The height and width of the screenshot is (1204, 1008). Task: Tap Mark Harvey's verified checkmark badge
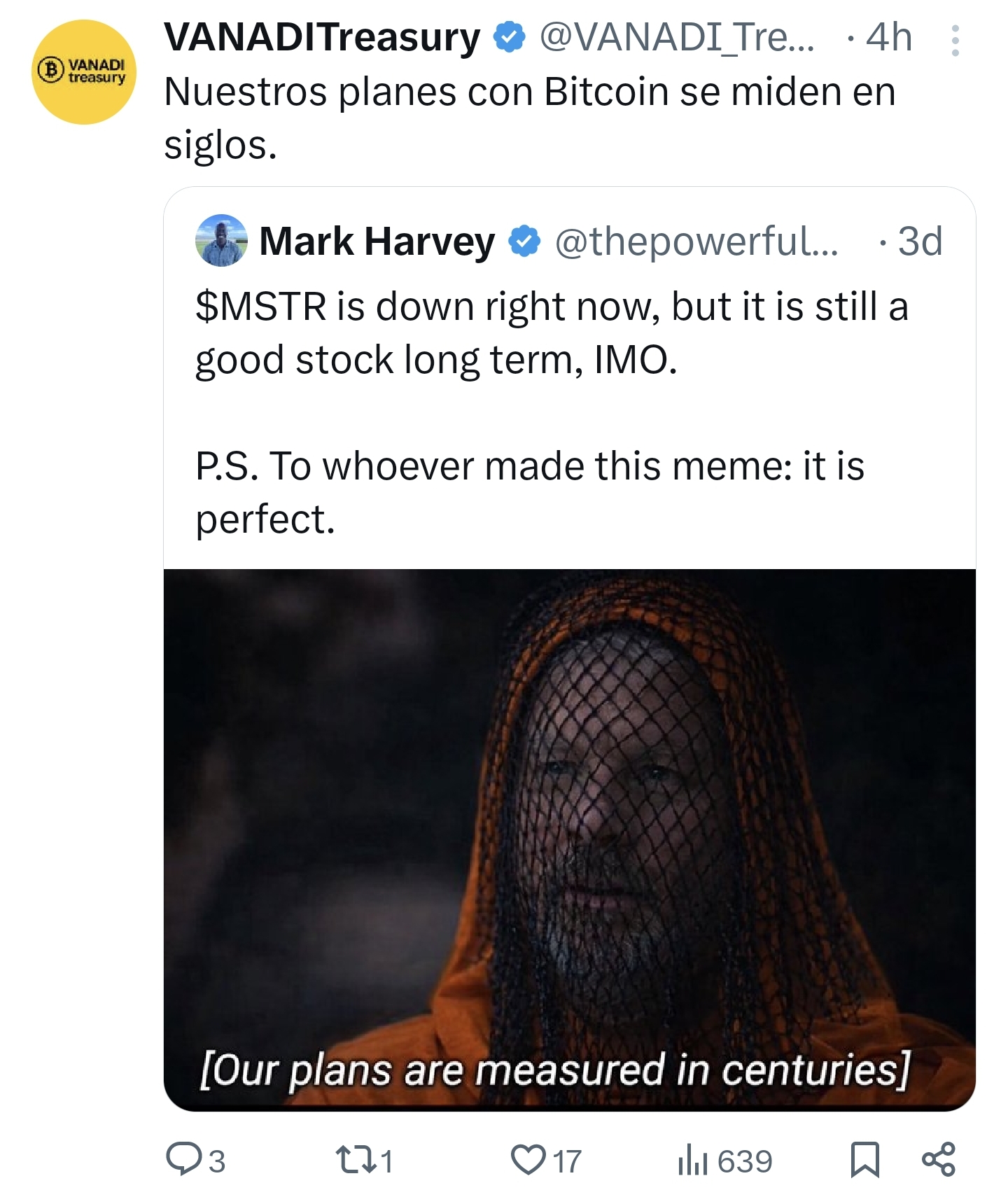(524, 241)
